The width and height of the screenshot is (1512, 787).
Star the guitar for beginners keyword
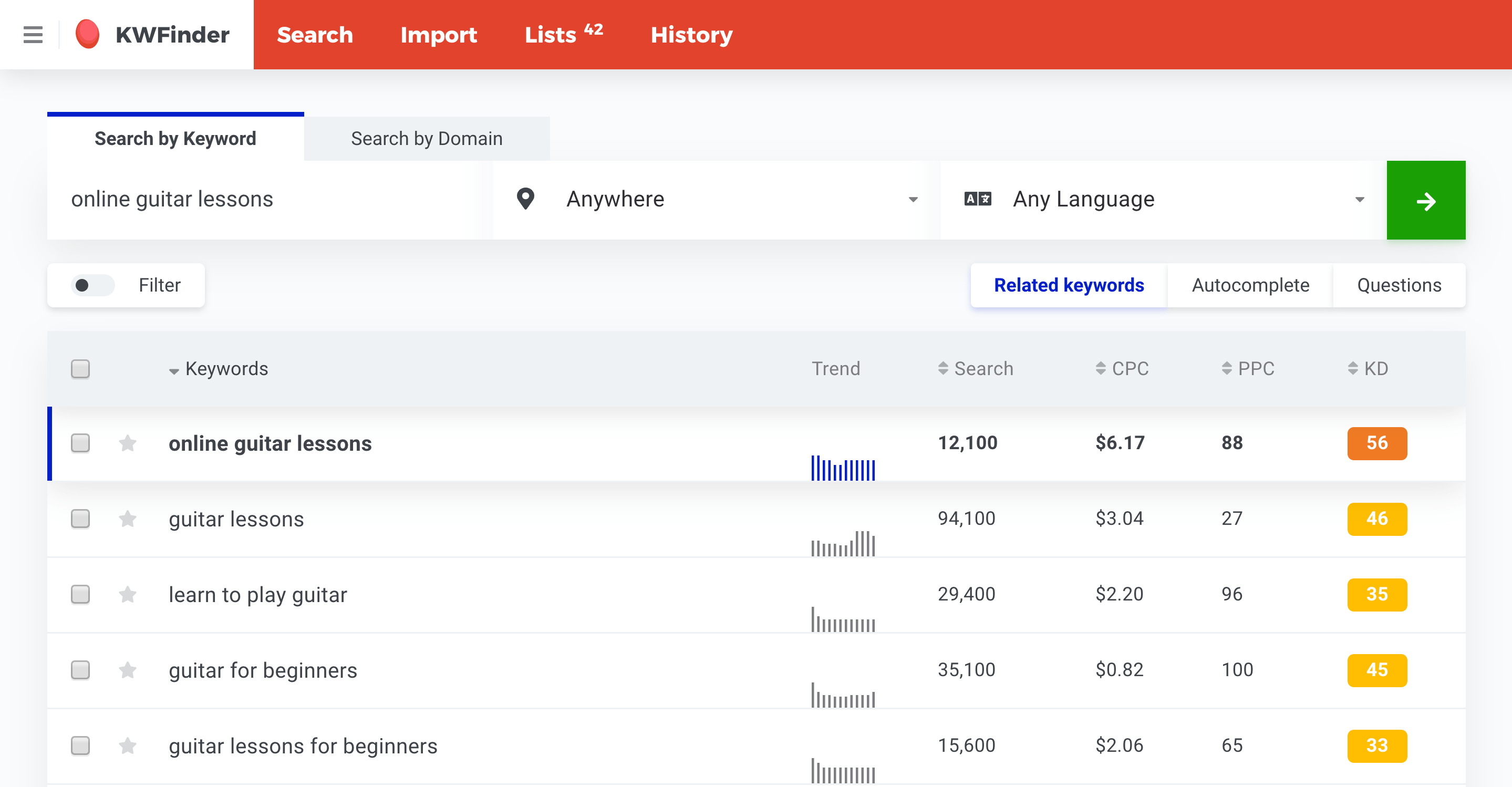coord(127,670)
